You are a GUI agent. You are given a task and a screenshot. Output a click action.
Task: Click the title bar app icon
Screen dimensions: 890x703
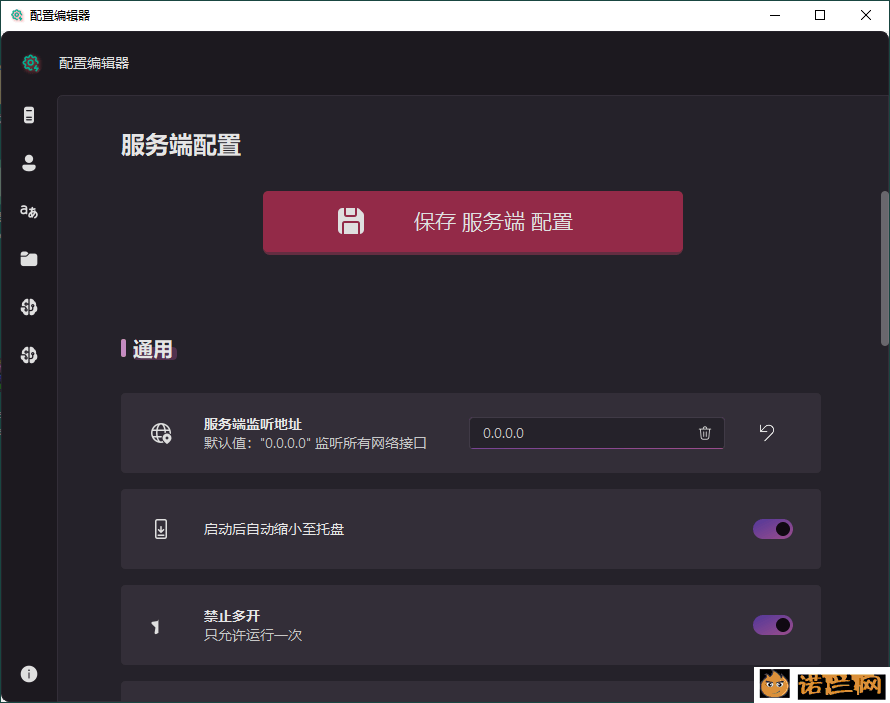pyautogui.click(x=17, y=15)
